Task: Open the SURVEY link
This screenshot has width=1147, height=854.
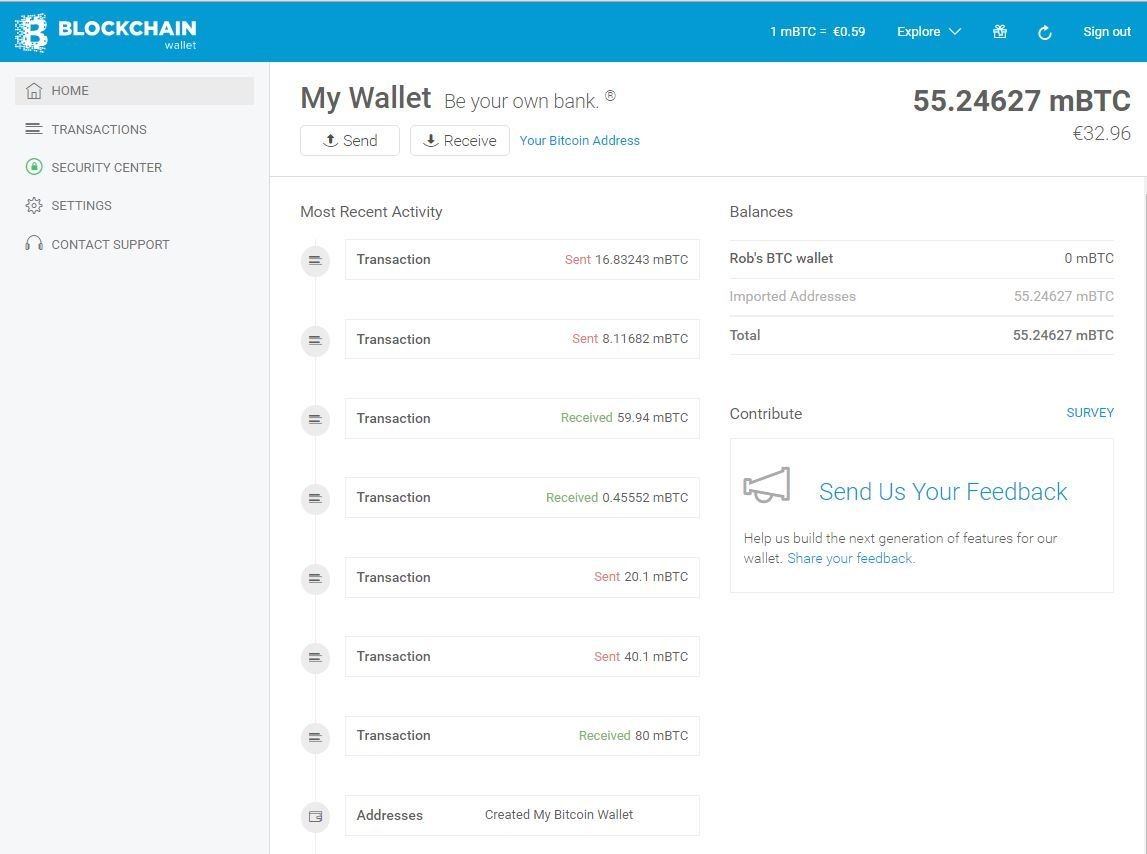Action: [x=1090, y=413]
